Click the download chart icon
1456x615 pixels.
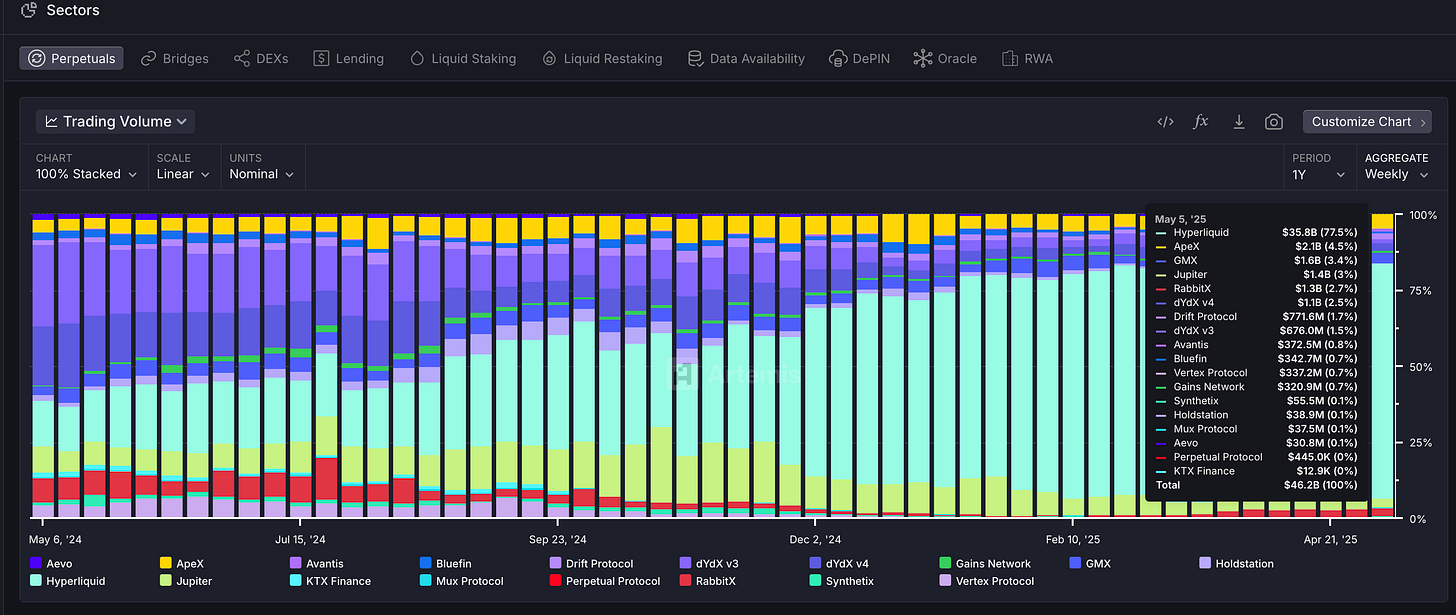click(x=1238, y=122)
